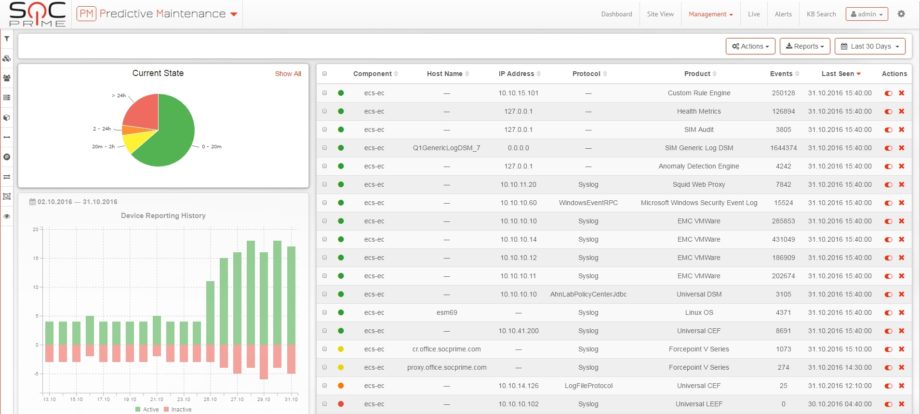Remove the Universal DSM entry
920x414 pixels.
coord(901,294)
